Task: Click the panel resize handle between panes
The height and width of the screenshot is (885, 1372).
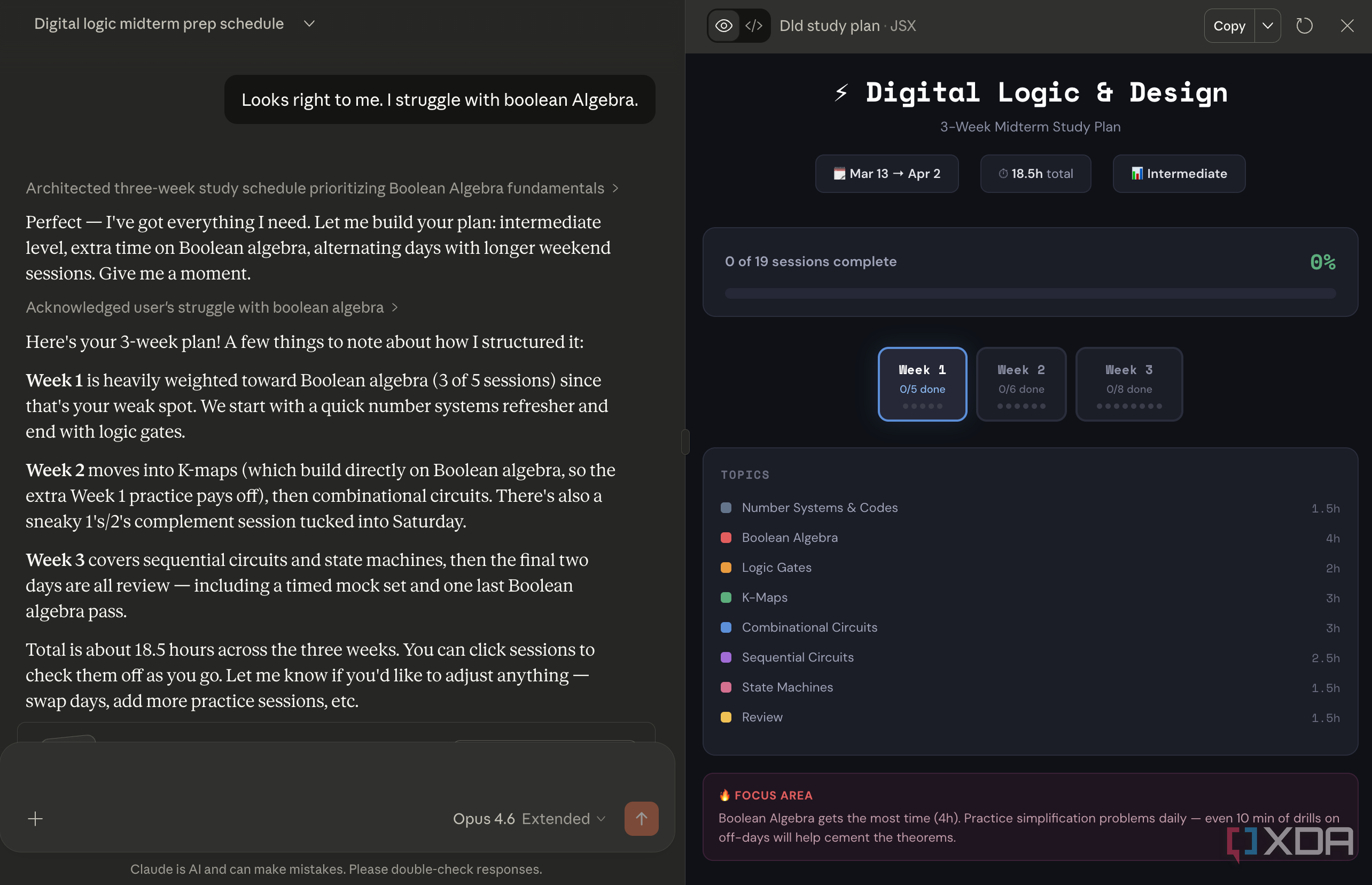Action: coord(685,441)
